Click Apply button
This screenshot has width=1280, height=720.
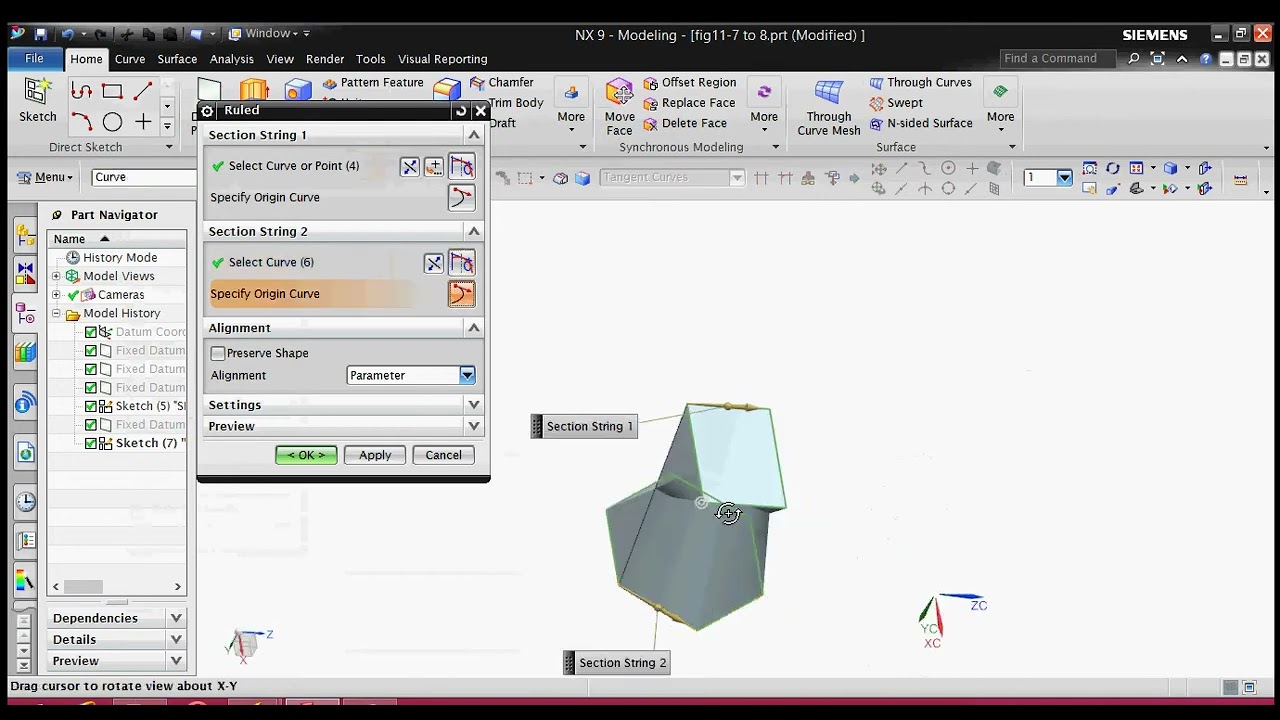tap(375, 455)
